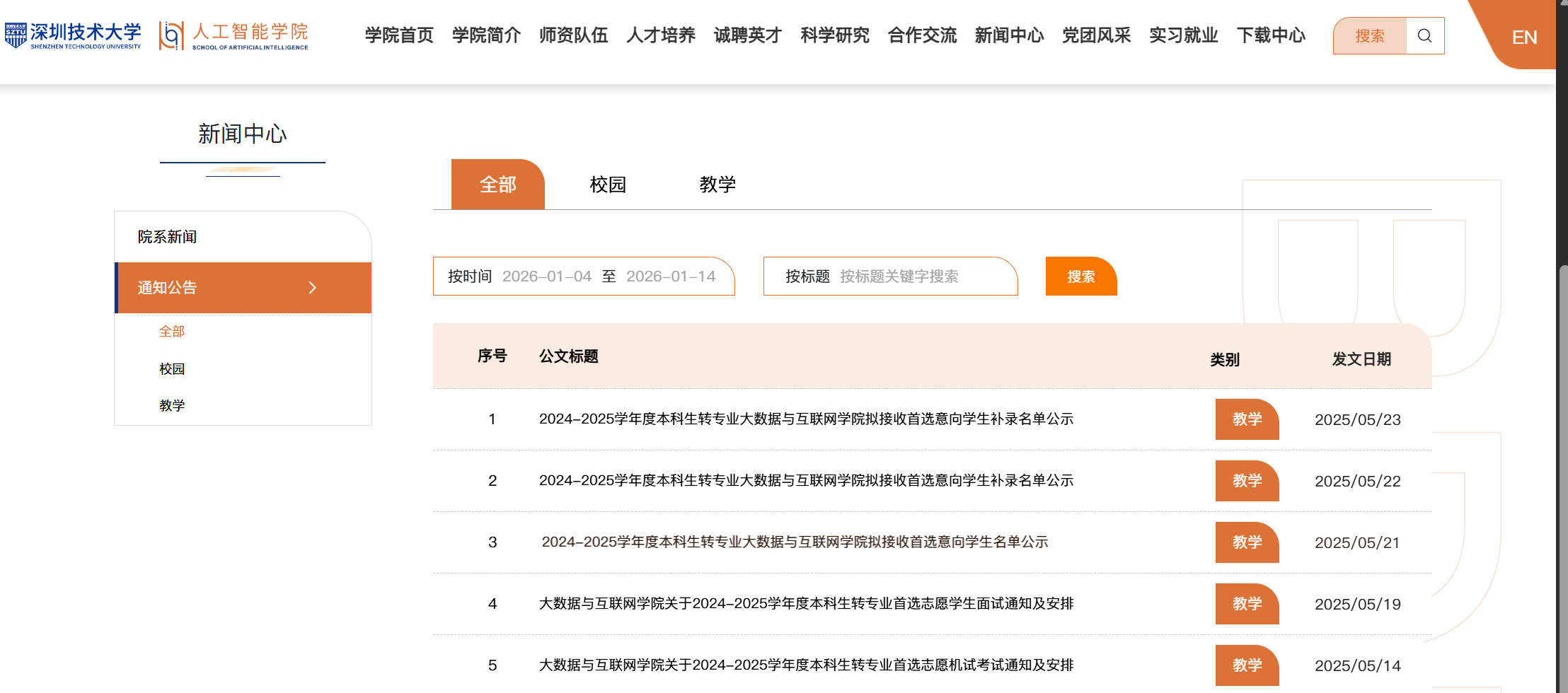The height and width of the screenshot is (693, 1568).
Task: Switch language using the EN button
Action: 1523,37
